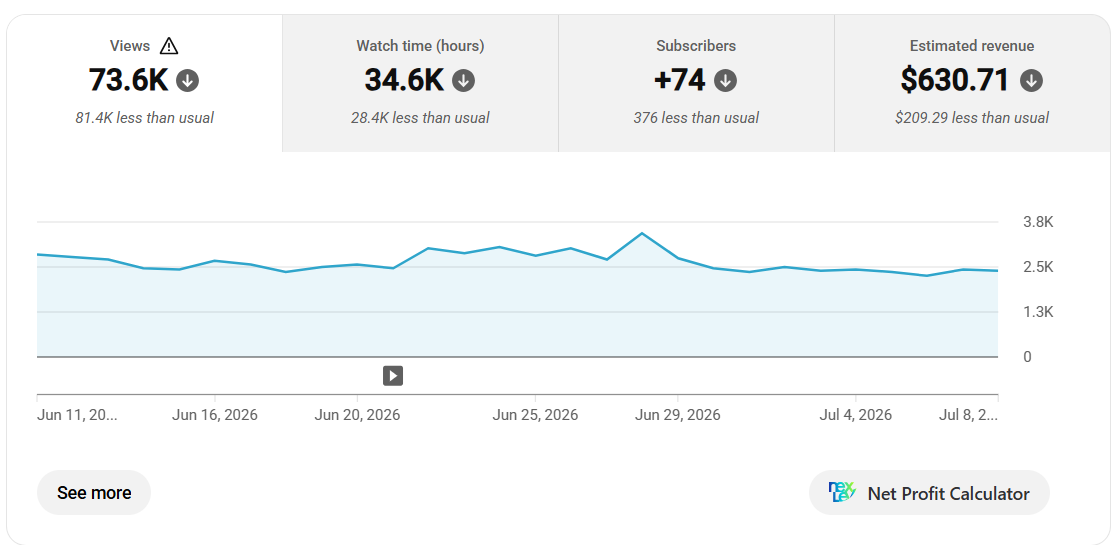Click the Jul 4, 2026 axis date label
Screen dimensions: 1117x547
tap(856, 415)
